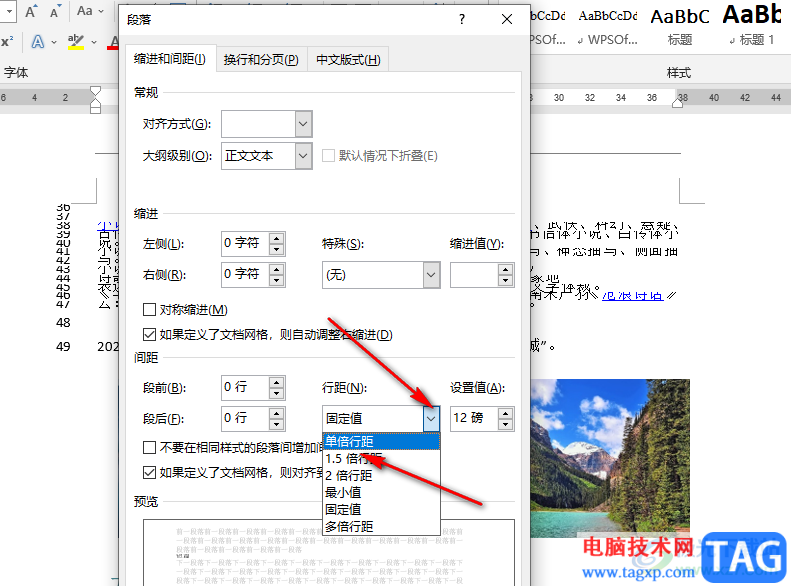Decrease the 段后 spacing after value
The image size is (791, 586).
pyautogui.click(x=276, y=425)
